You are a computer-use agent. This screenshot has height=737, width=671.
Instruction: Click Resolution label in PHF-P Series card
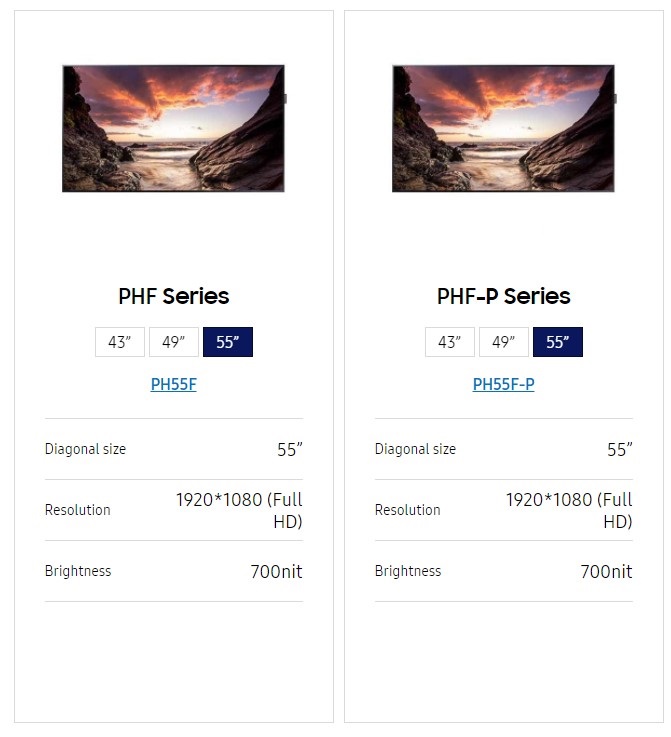(407, 510)
